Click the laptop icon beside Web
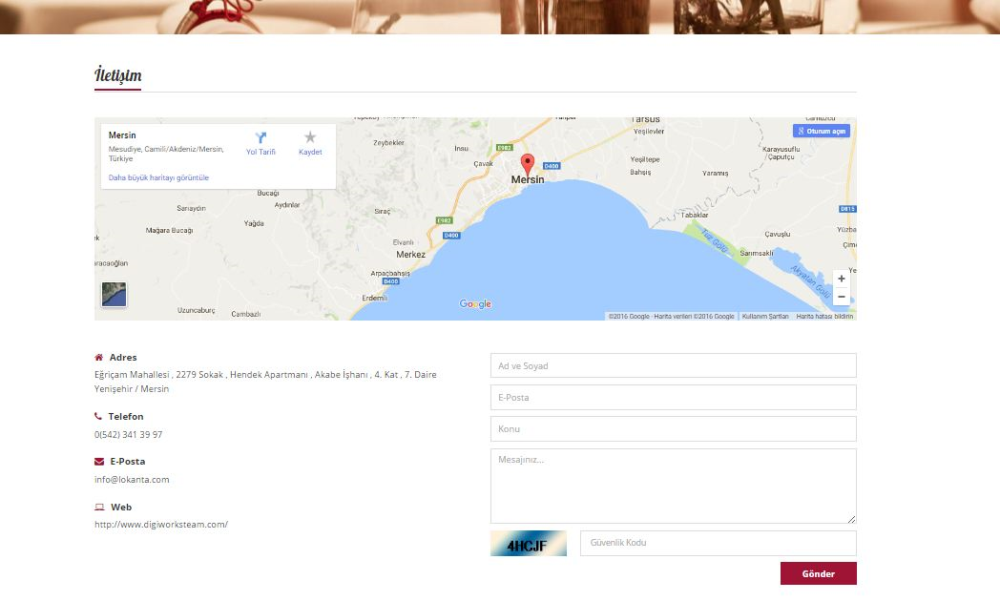Viewport: 1000px width, 601px height. (x=99, y=507)
